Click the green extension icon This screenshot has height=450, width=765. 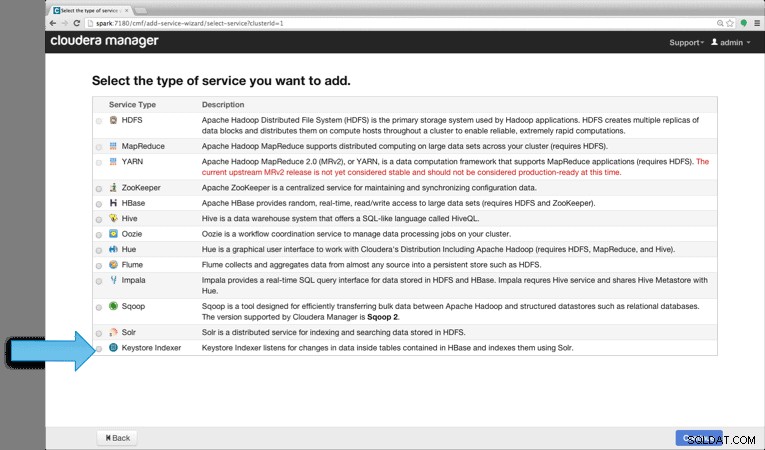[744, 23]
